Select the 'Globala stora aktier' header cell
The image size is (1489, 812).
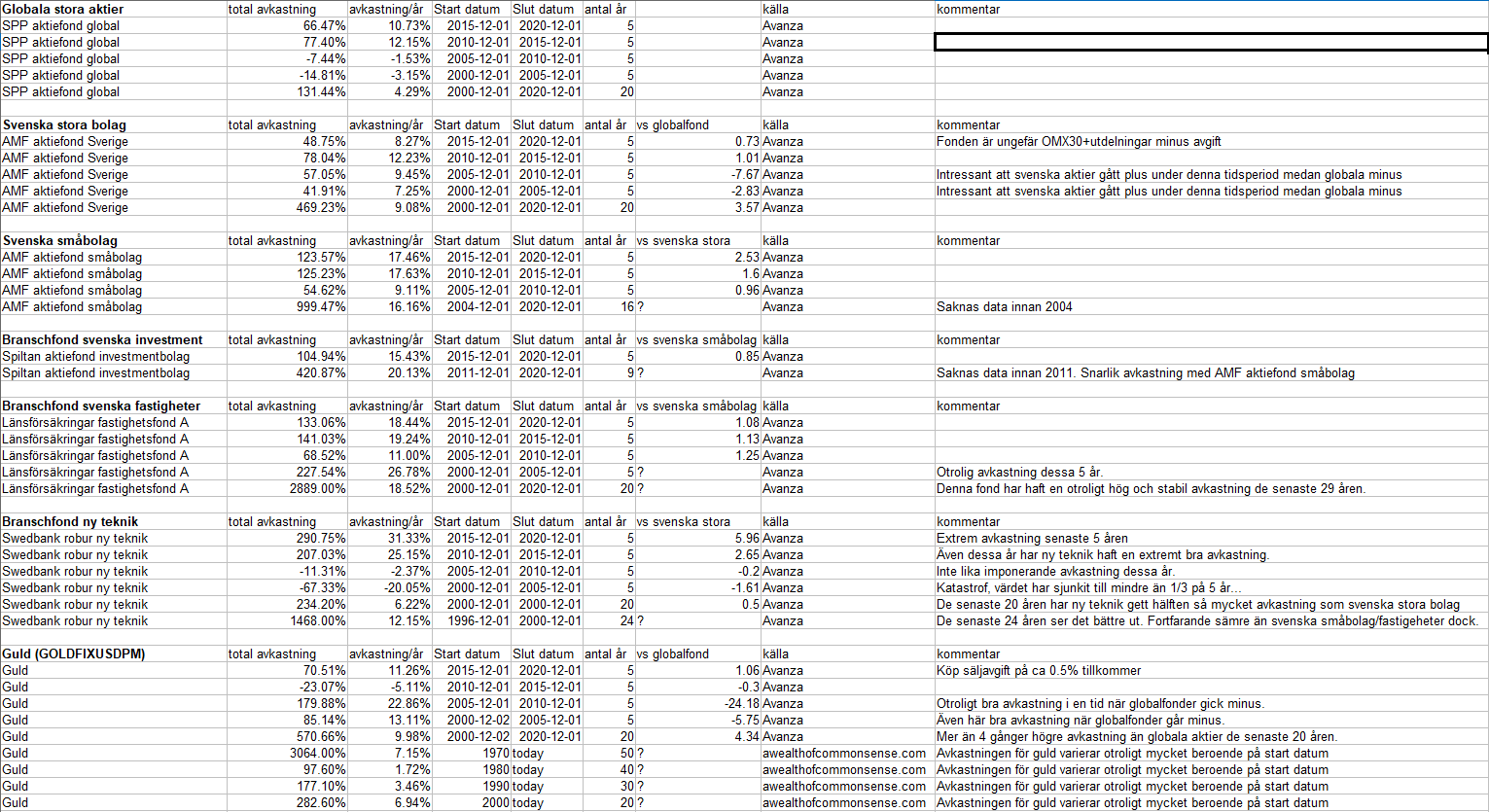(63, 9)
